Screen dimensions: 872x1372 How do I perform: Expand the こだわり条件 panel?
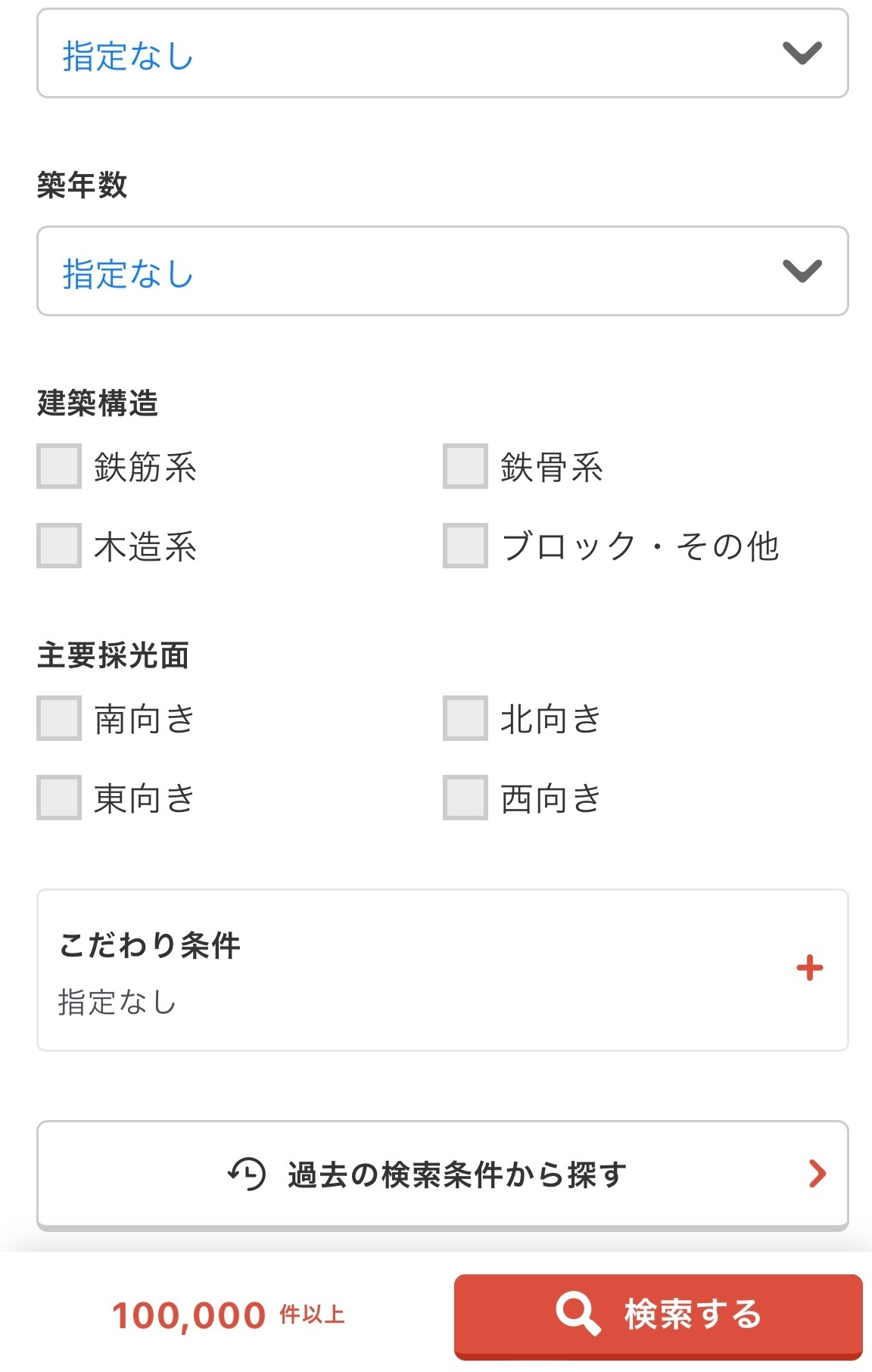tap(442, 969)
